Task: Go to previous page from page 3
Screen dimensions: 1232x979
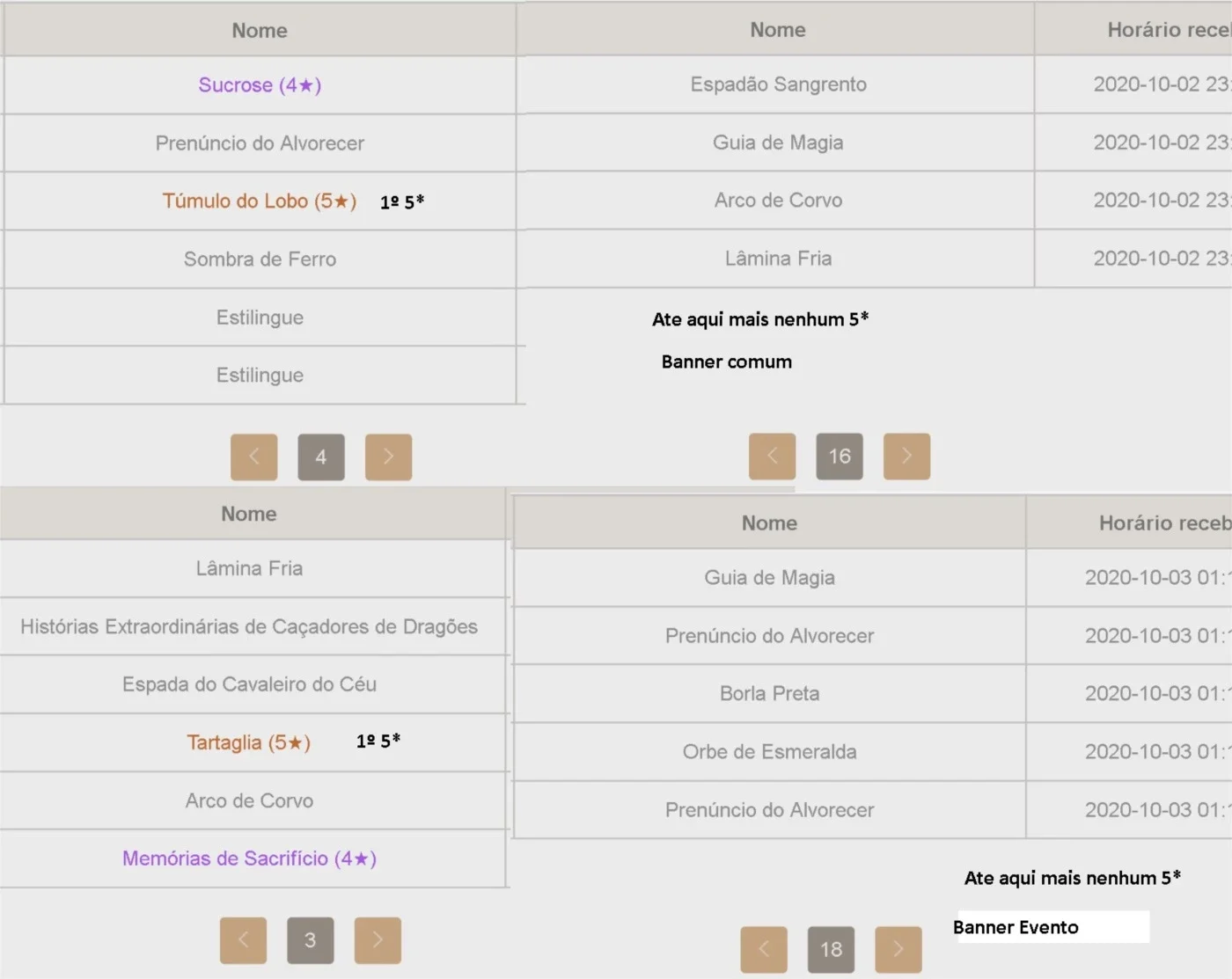Action: click(x=243, y=940)
